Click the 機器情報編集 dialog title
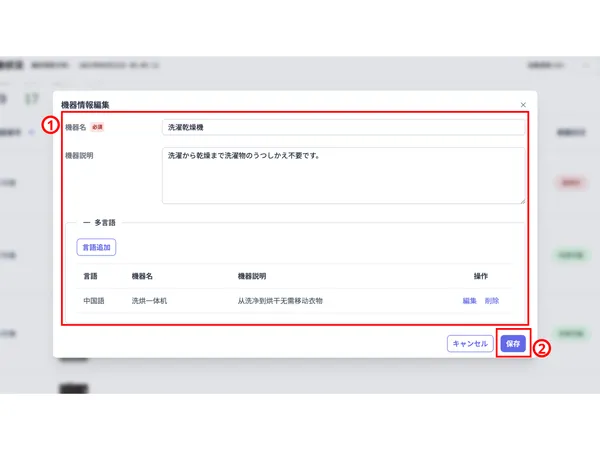Screen dimensions: 600x450 [86, 104]
